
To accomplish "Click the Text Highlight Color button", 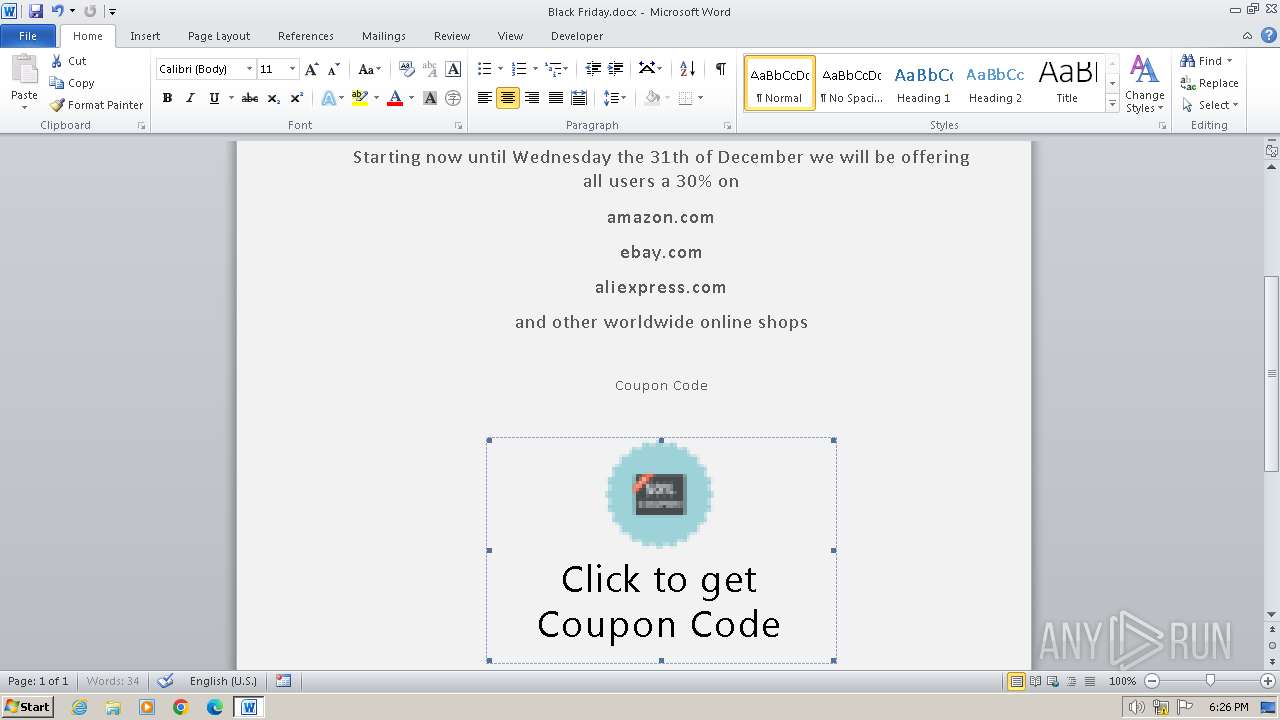I will click(x=360, y=98).
